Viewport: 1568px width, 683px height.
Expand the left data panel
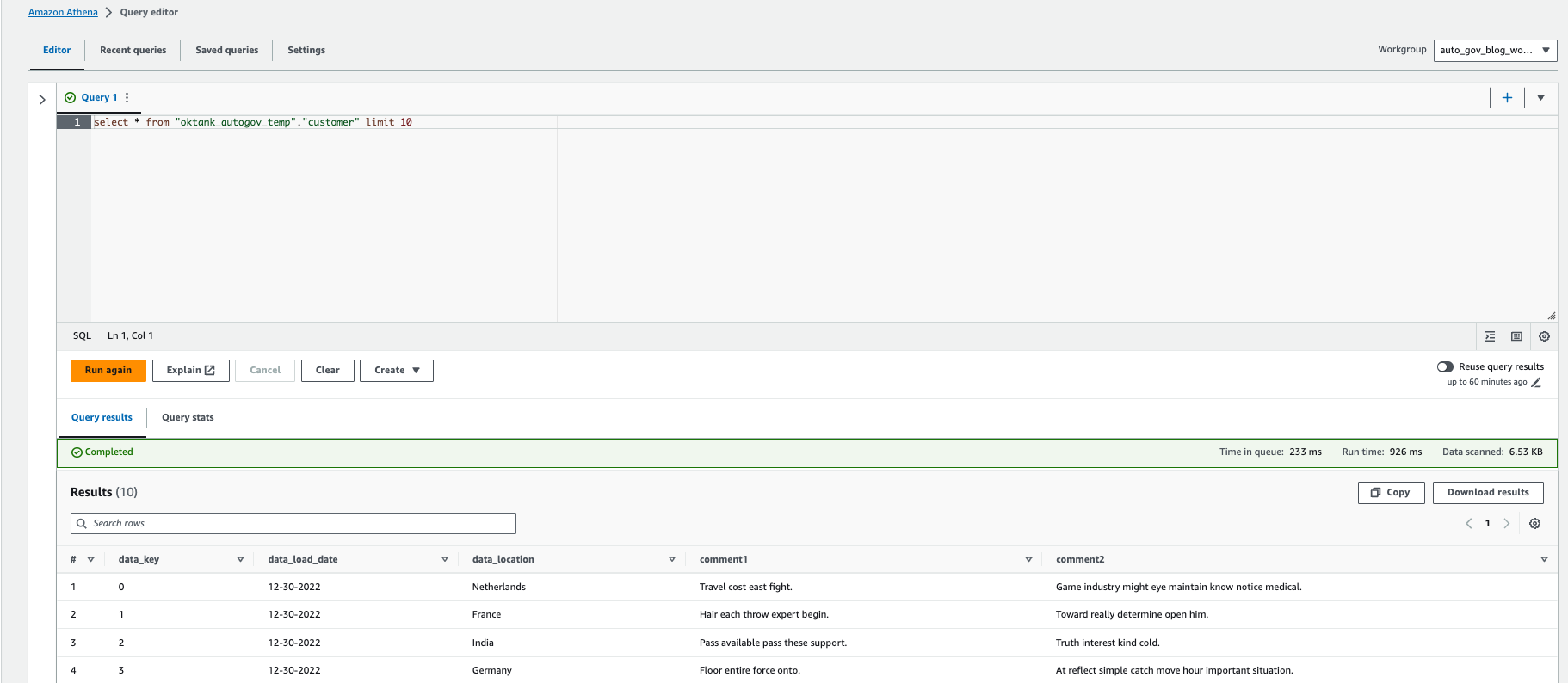click(42, 100)
